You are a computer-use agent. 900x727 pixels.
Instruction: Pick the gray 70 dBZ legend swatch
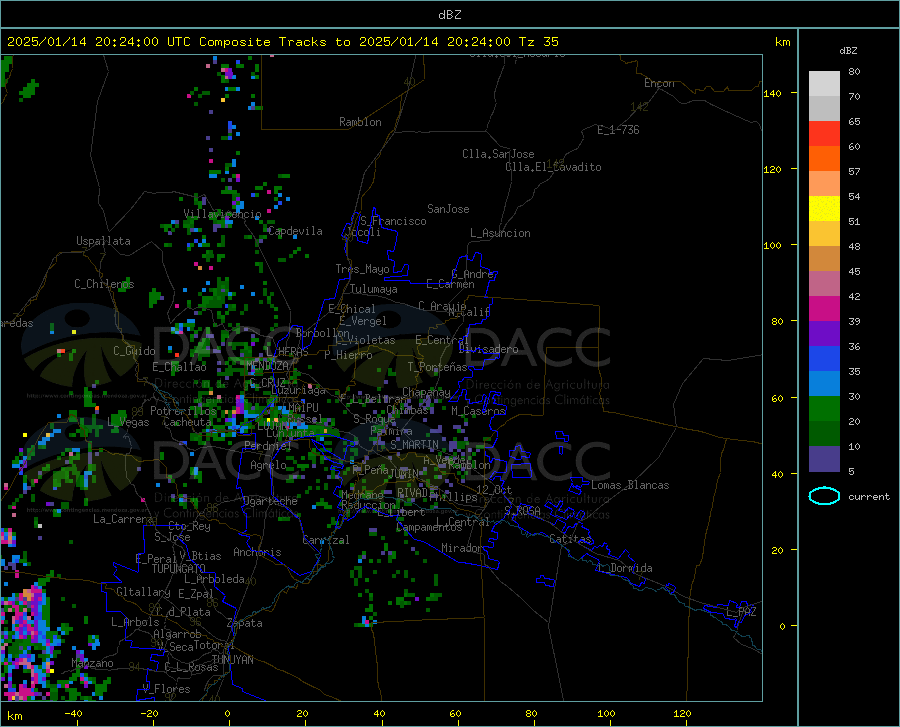[824, 108]
